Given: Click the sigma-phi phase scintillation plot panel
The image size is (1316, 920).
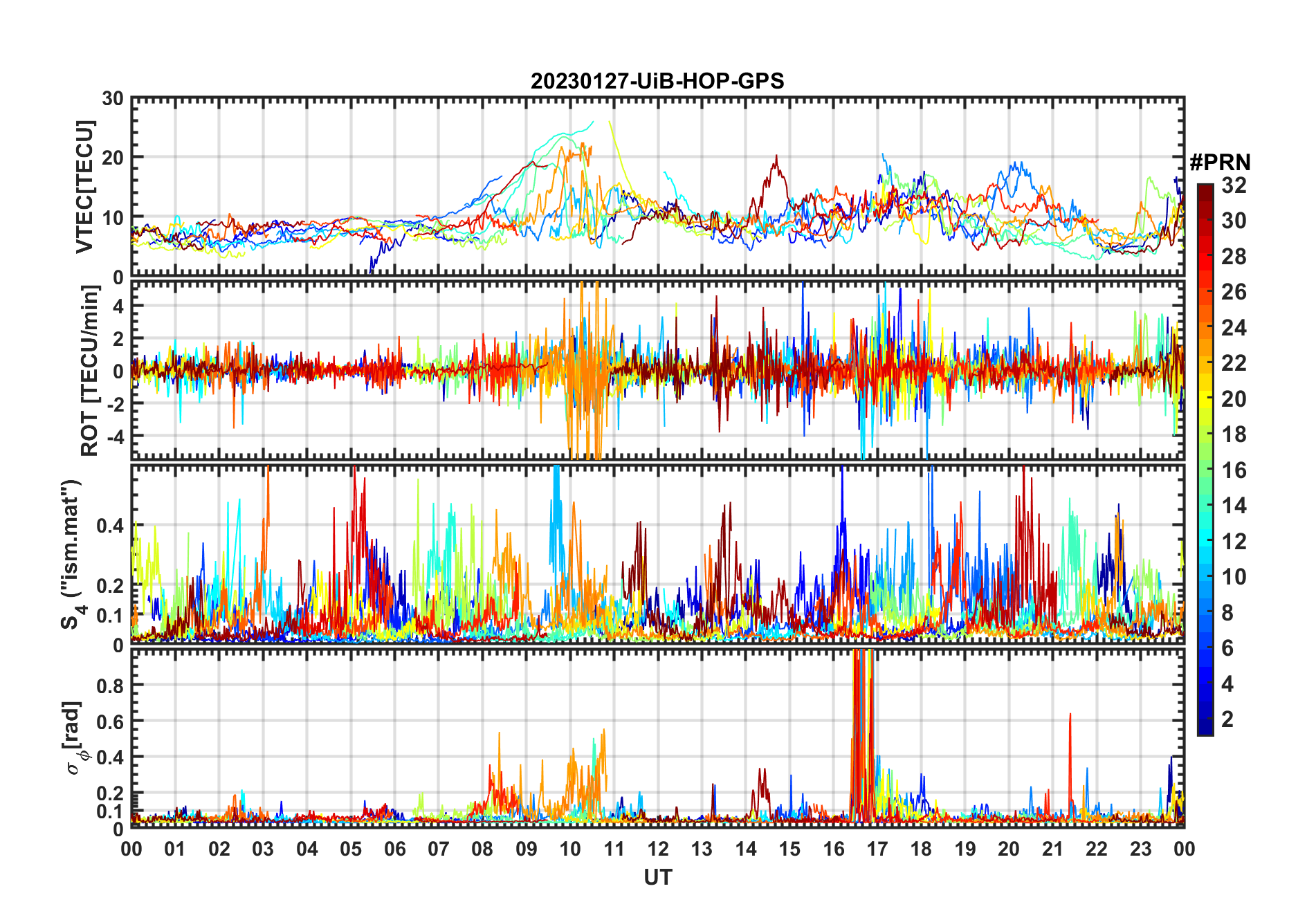Looking at the screenshot, I should click(658, 738).
